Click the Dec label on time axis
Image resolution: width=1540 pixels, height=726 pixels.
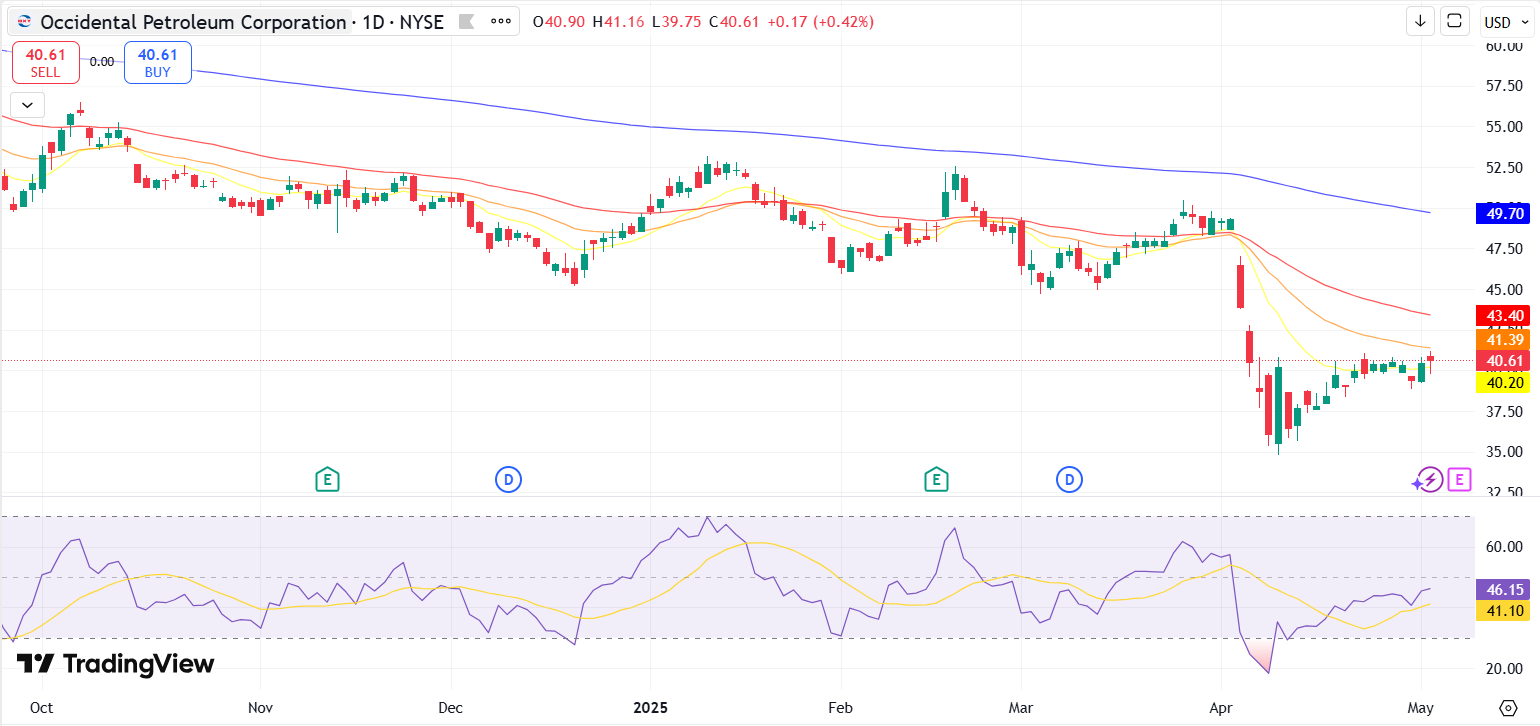[x=451, y=708]
